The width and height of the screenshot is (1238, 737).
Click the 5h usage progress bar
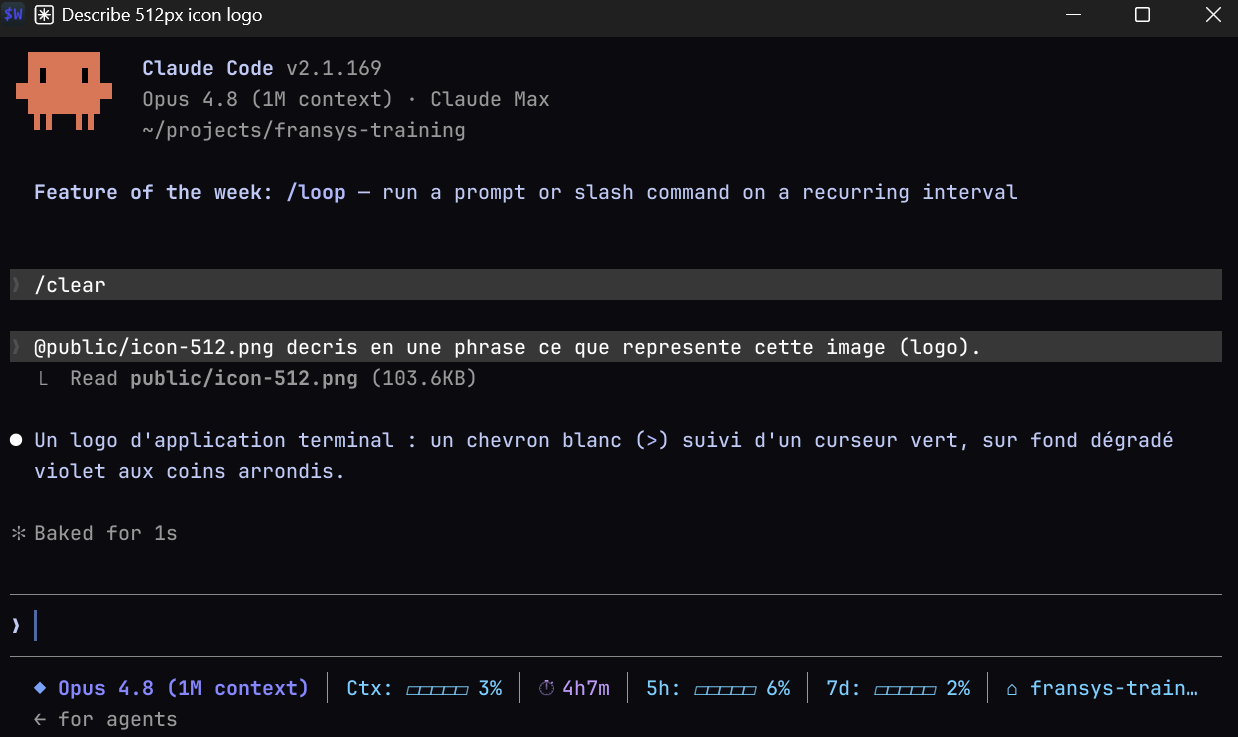pyautogui.click(x=725, y=690)
